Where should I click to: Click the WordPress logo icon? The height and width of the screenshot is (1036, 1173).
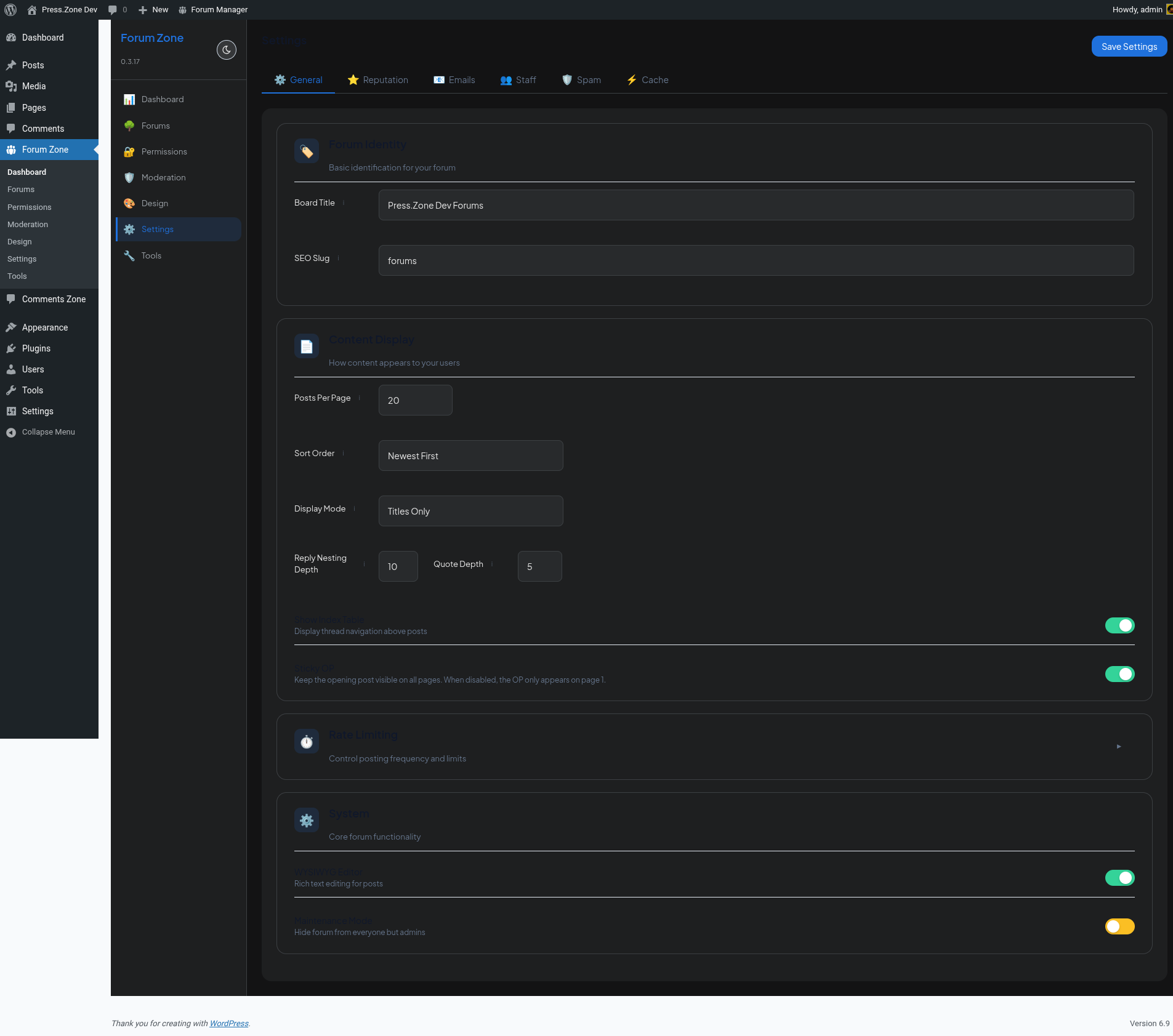[10, 10]
